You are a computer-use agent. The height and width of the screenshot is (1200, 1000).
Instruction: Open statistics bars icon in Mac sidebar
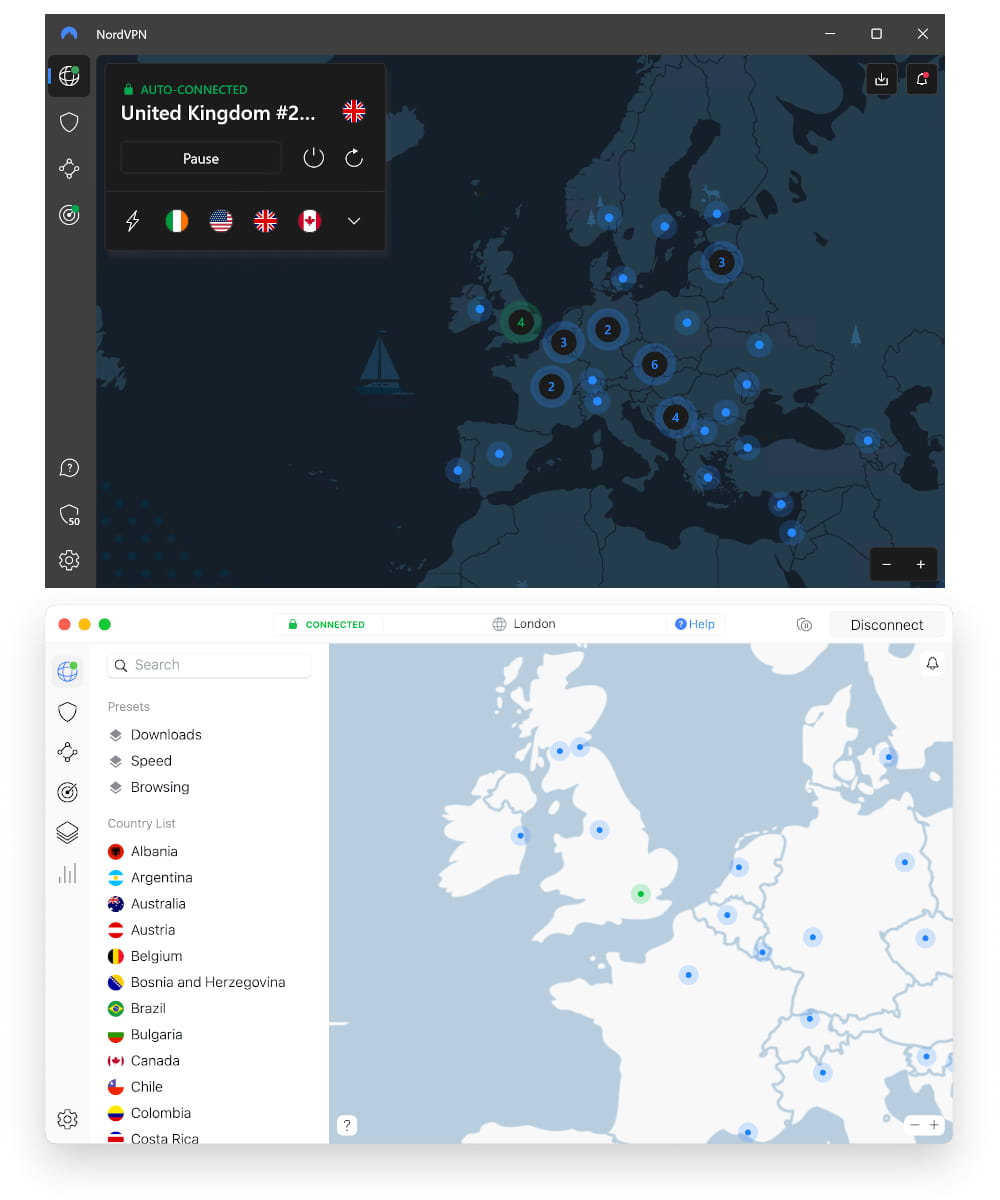(x=67, y=873)
